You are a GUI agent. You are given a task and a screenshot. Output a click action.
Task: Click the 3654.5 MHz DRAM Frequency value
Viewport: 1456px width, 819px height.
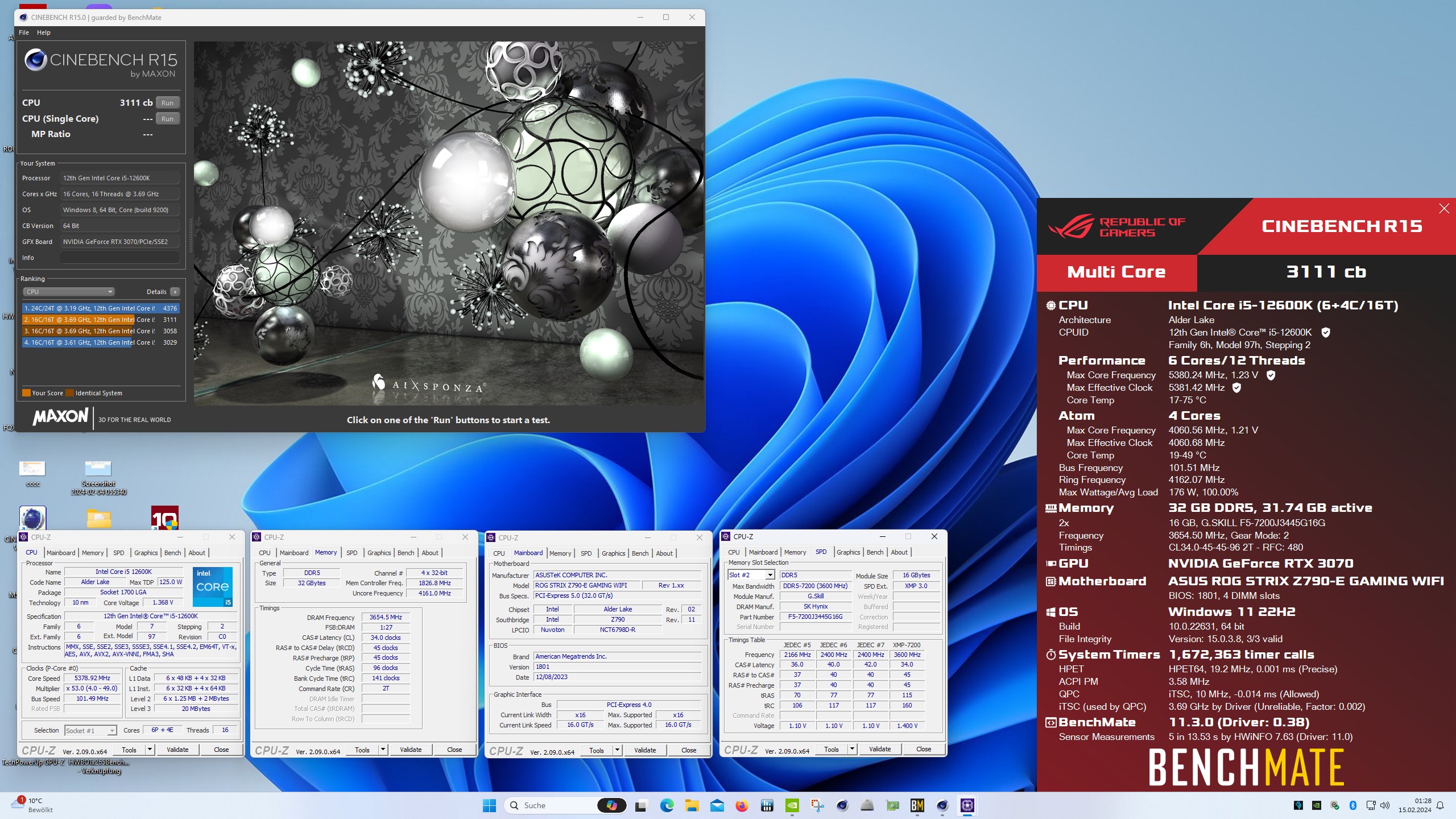tap(386, 617)
